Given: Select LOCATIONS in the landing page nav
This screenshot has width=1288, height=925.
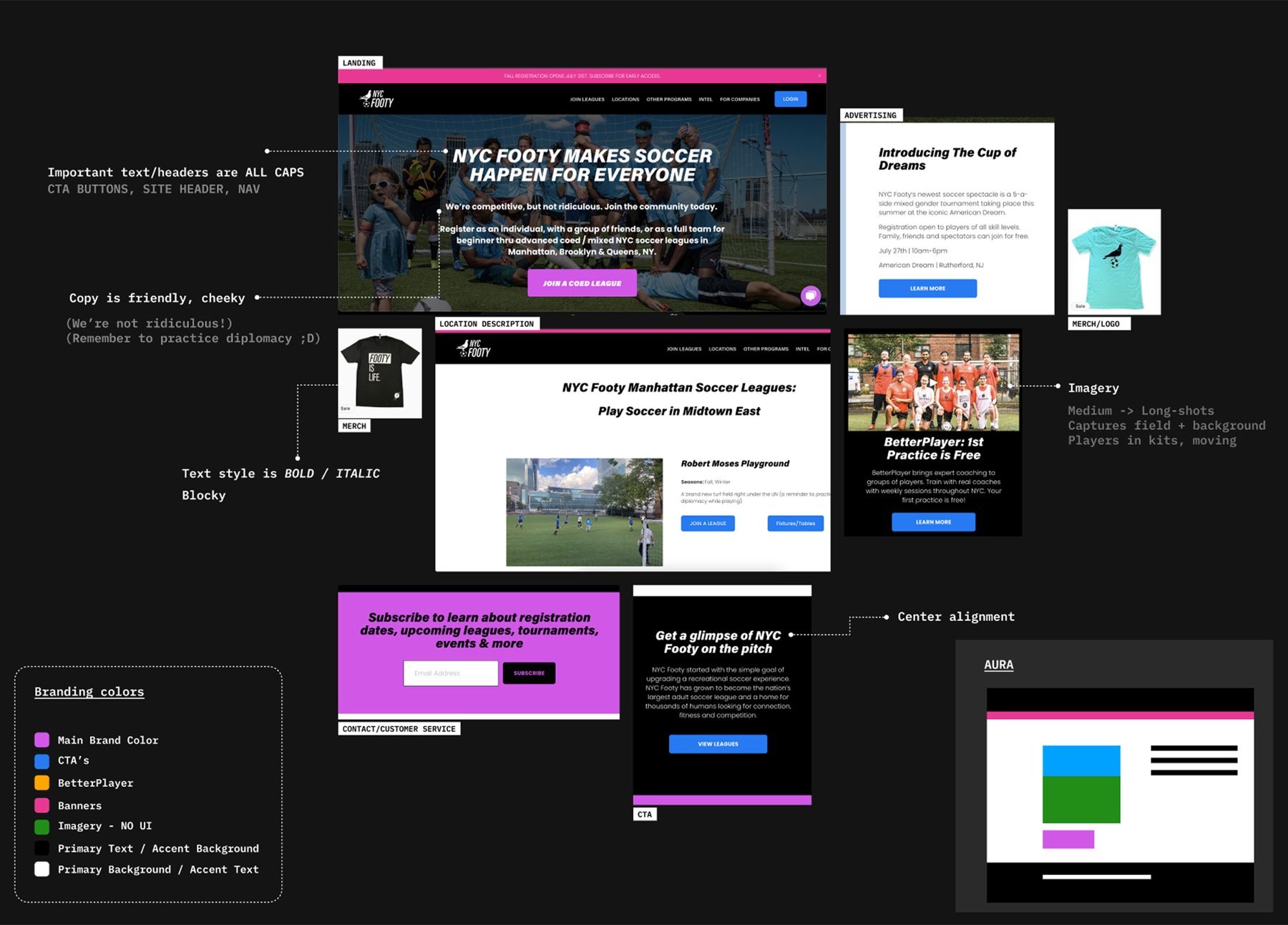Looking at the screenshot, I should (x=625, y=99).
